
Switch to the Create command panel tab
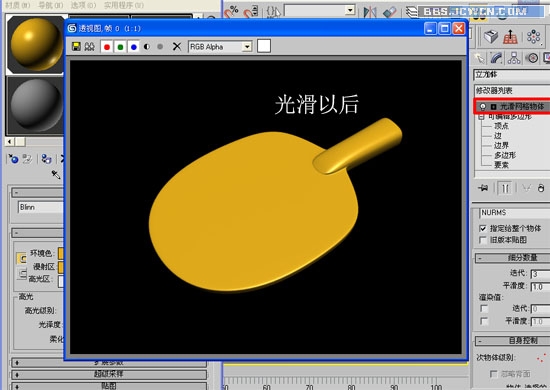coord(479,58)
